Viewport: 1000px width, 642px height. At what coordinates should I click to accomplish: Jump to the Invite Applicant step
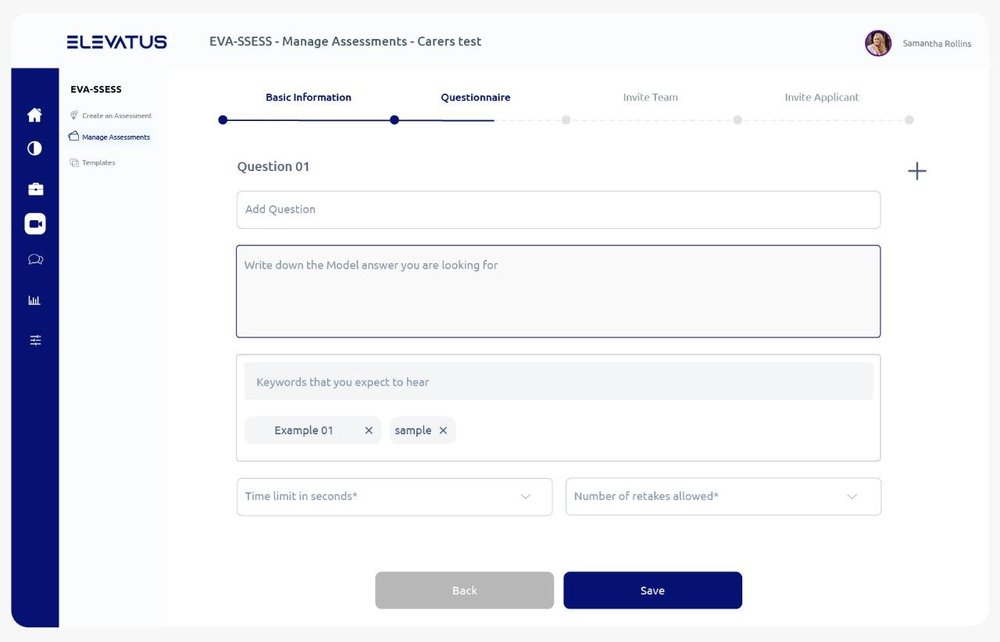pyautogui.click(x=821, y=98)
